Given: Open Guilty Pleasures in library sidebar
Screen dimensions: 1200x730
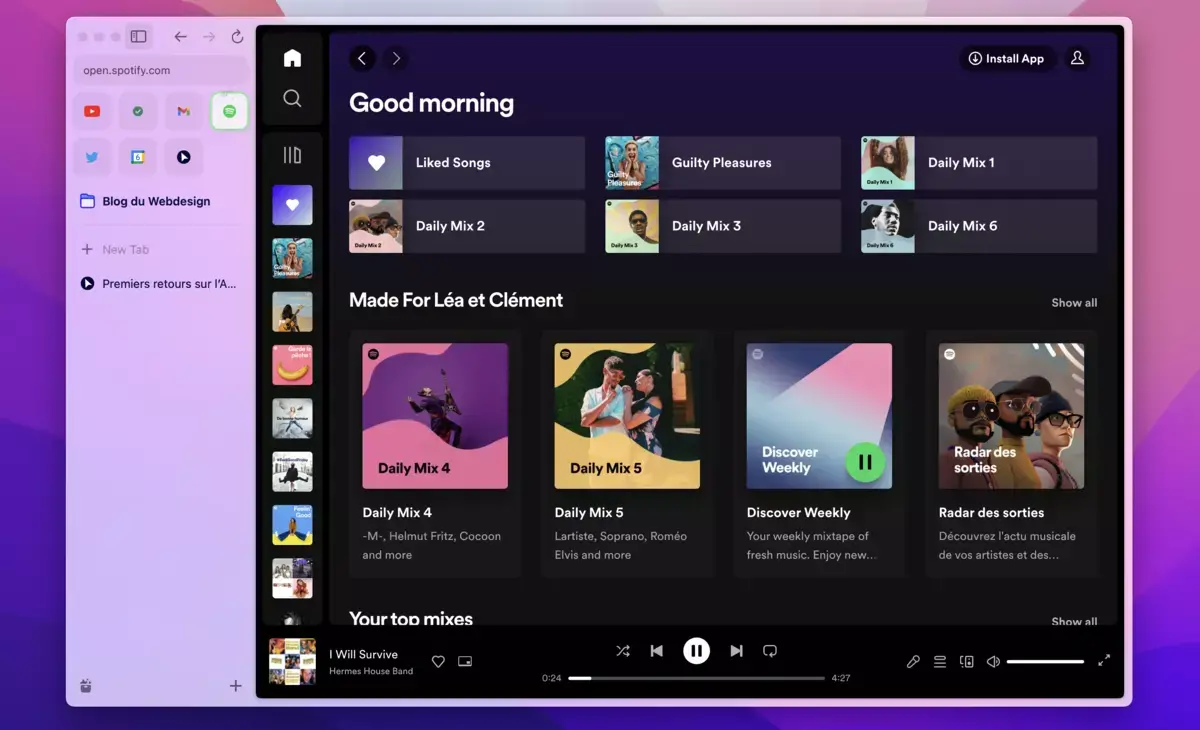Looking at the screenshot, I should [292, 258].
